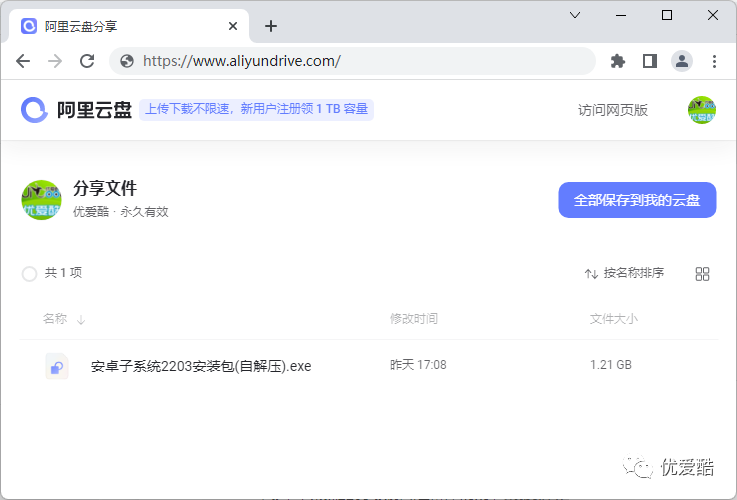Screen dimensions: 737x500
Task: Click the 阿里云盘 logo icon
Action: point(34,110)
